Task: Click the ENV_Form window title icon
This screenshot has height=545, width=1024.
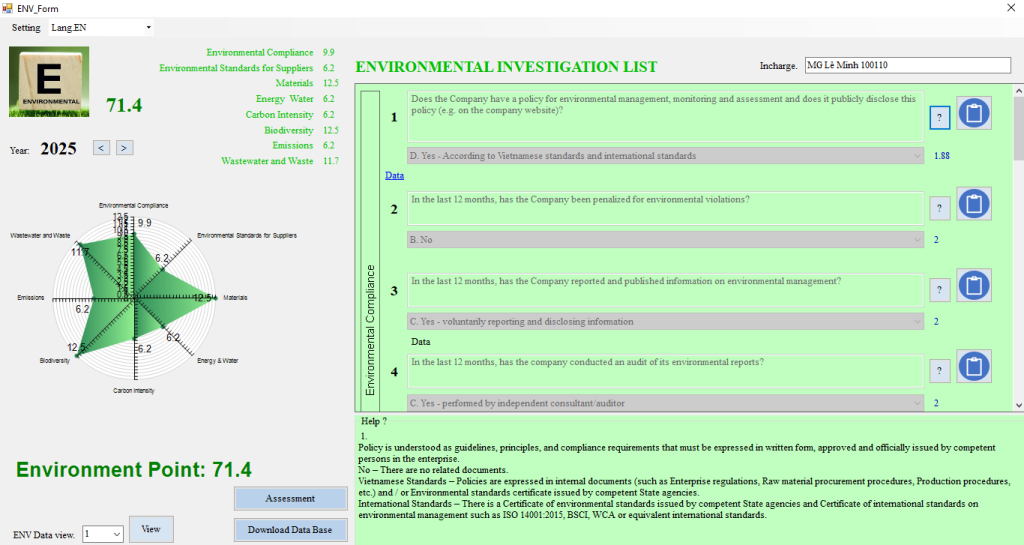Action: pos(7,8)
